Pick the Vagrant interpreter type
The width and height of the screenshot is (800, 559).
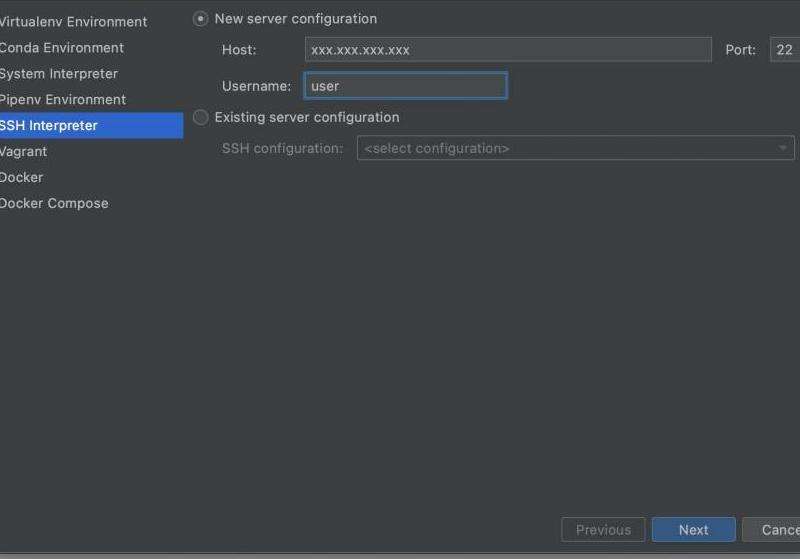pos(23,151)
